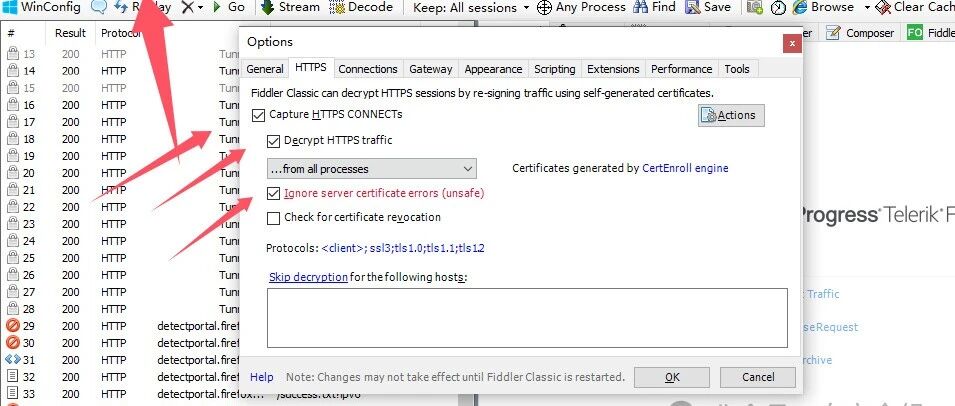
Task: Enable Check for certificate revocation
Action: pyautogui.click(x=273, y=218)
